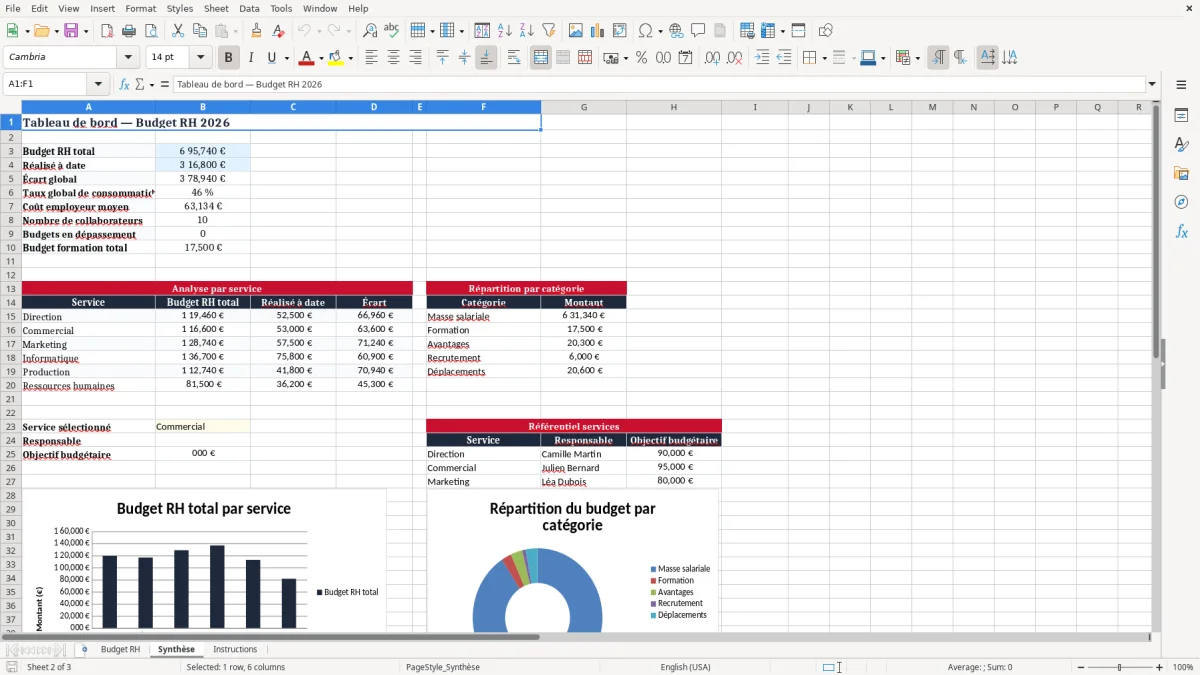Click PageStyle_Synthèse in status bar
1200x675 pixels.
(x=442, y=667)
